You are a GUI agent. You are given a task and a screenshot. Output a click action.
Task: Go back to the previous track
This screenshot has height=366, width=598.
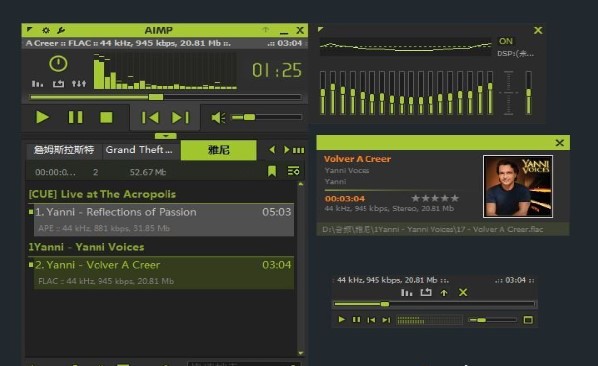click(150, 117)
